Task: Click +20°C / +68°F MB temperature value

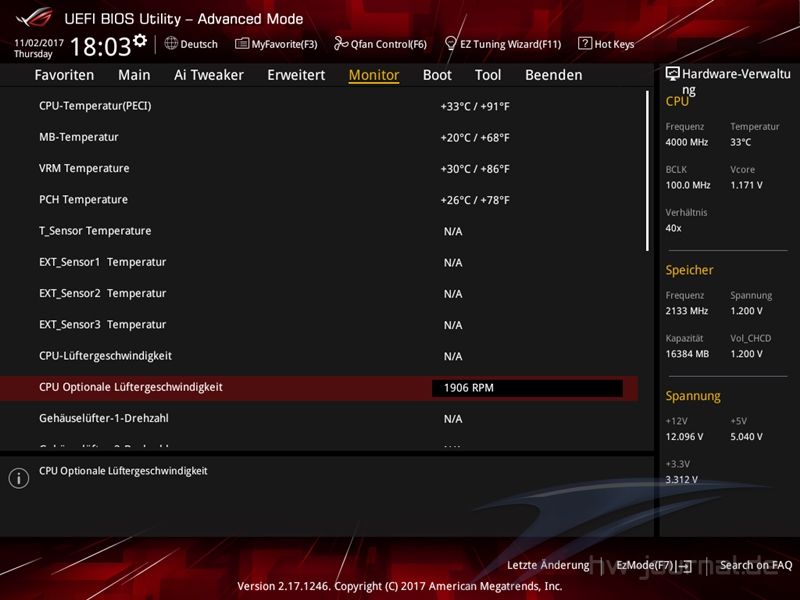Action: point(475,138)
